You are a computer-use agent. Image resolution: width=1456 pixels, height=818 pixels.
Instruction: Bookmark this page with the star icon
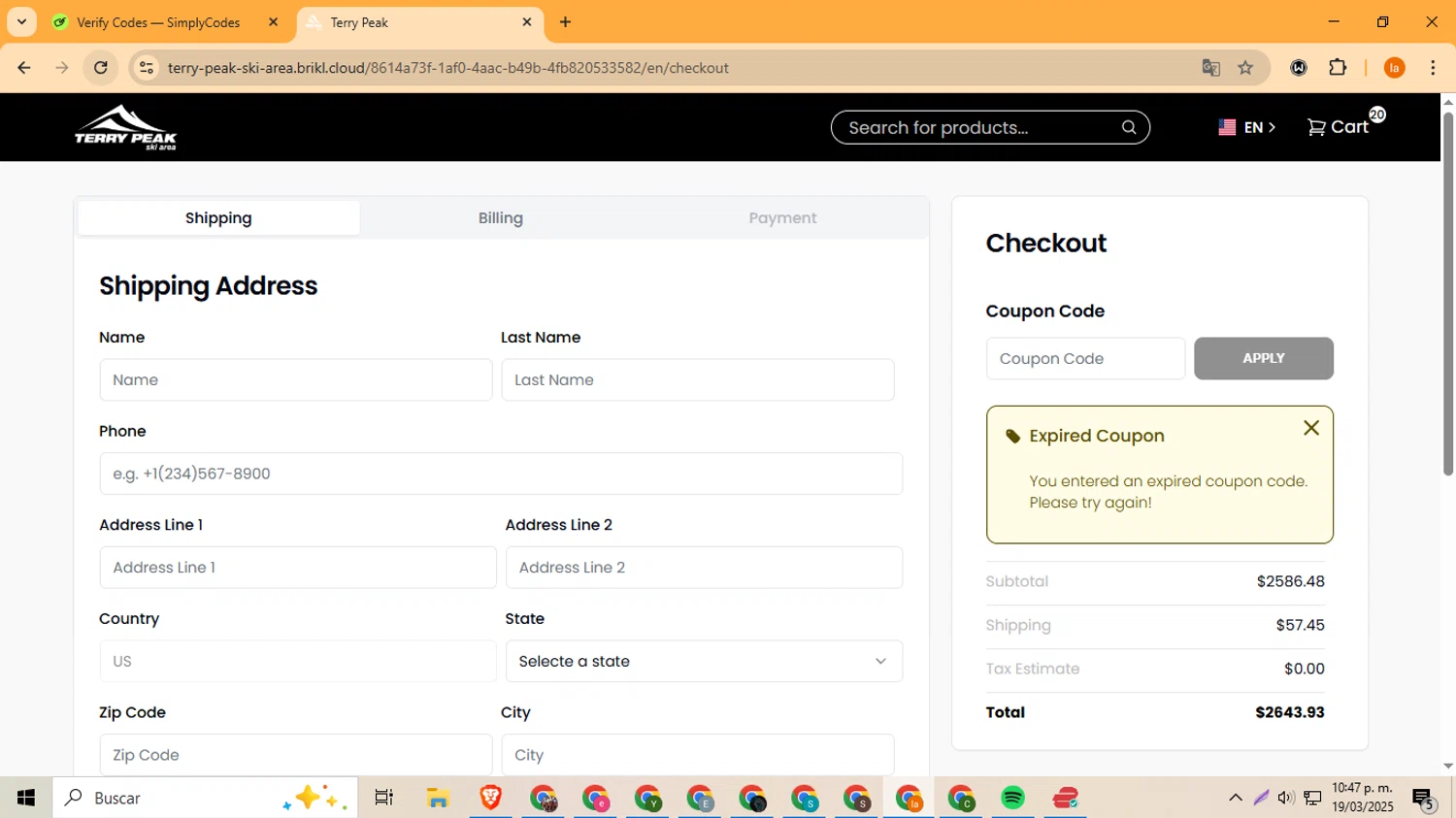pos(1245,68)
